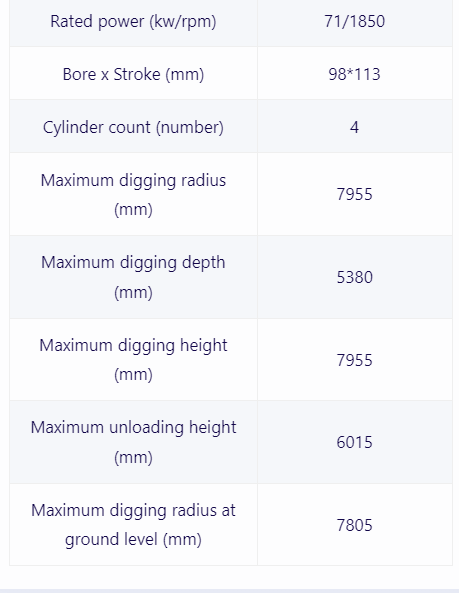This screenshot has height=593, width=459.
Task: Select the 98*113 bore stroke value
Action: [x=354, y=74]
